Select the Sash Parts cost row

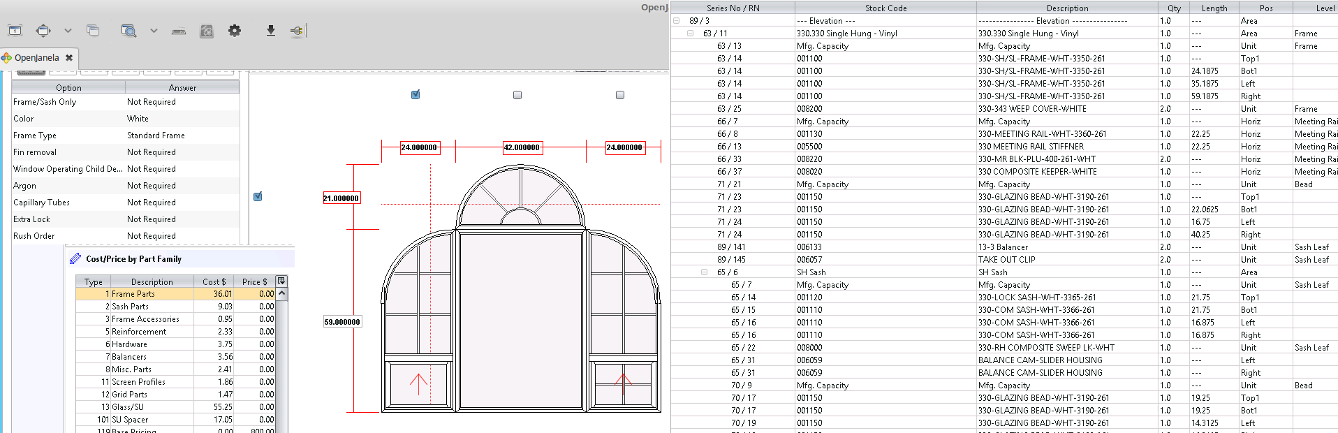pos(175,306)
